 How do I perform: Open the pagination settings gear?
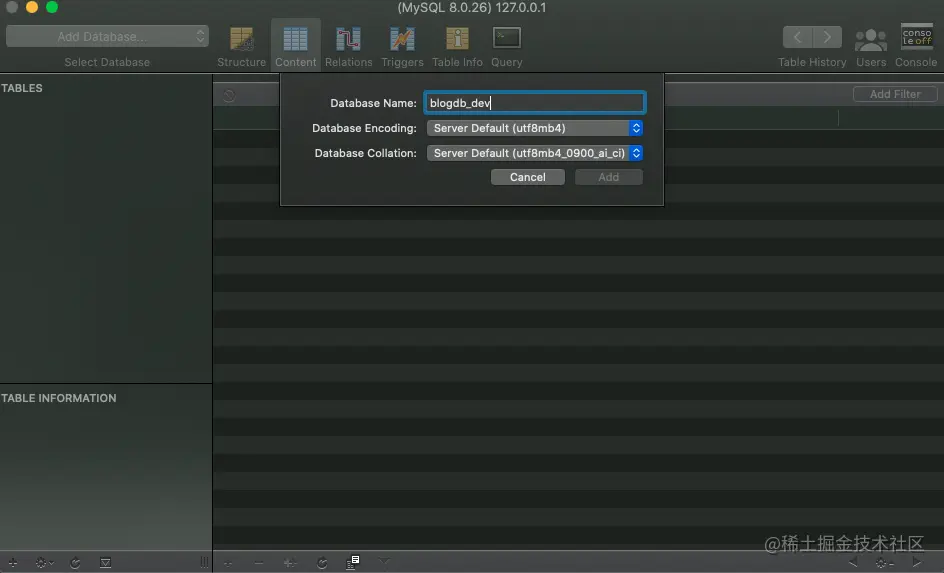[x=884, y=563]
